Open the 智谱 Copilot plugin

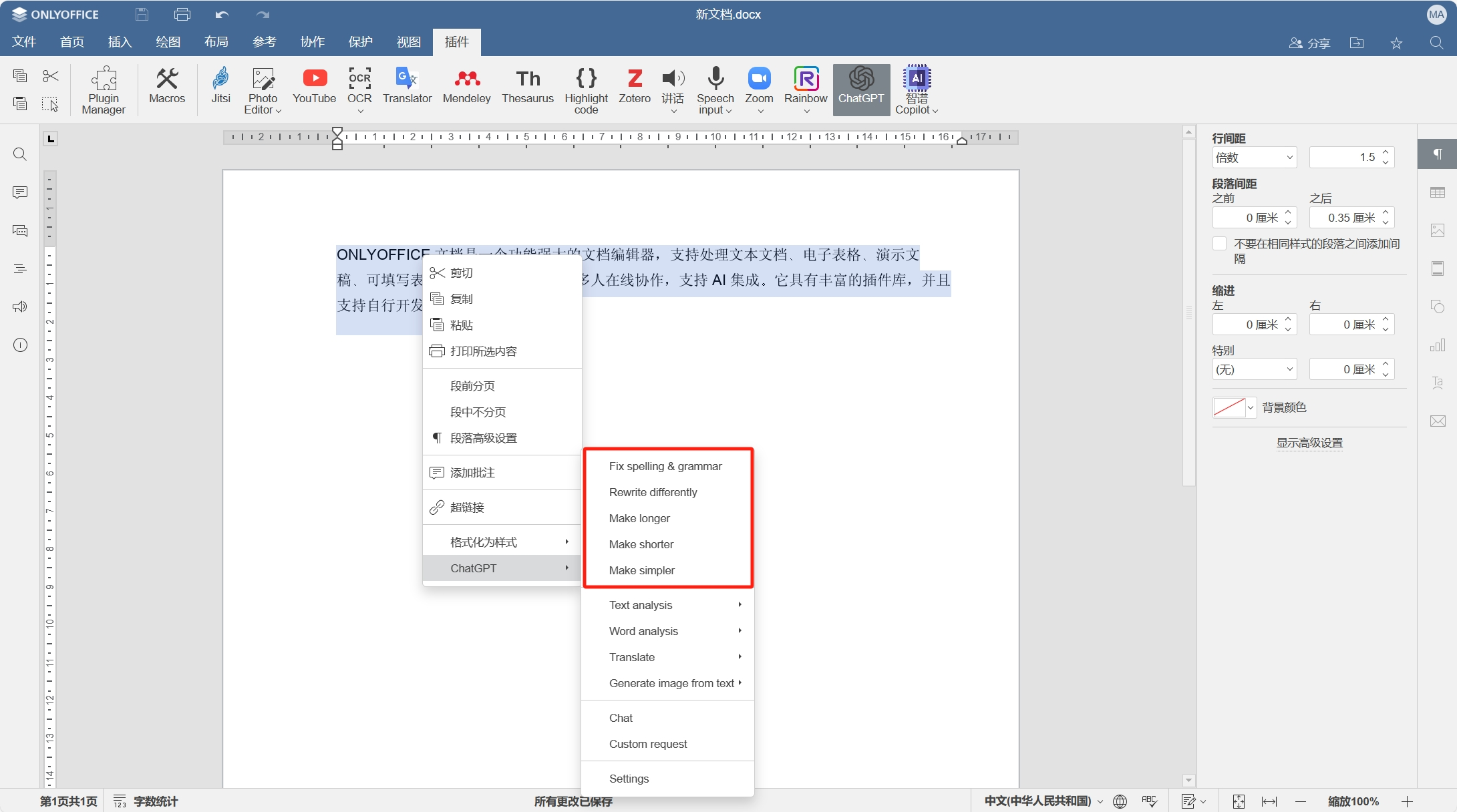(x=917, y=90)
